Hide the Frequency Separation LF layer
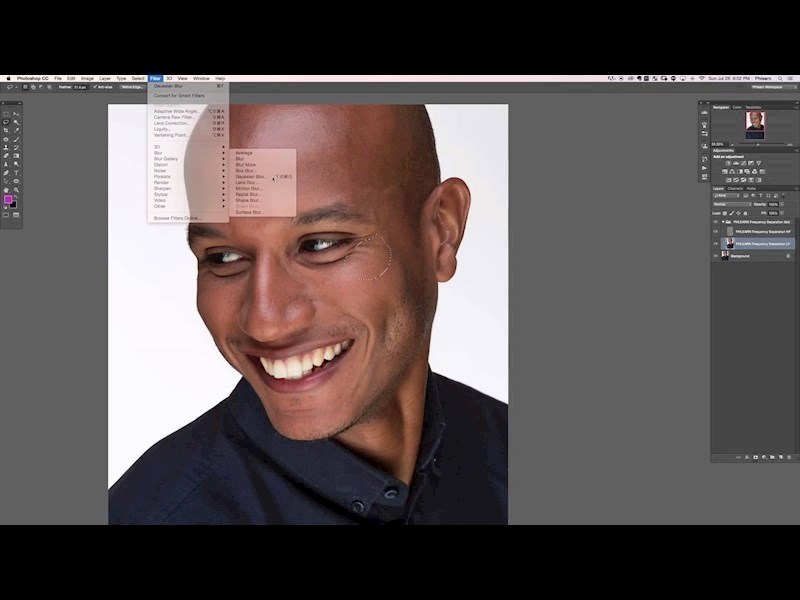Screen dimensions: 800x600 click(715, 244)
